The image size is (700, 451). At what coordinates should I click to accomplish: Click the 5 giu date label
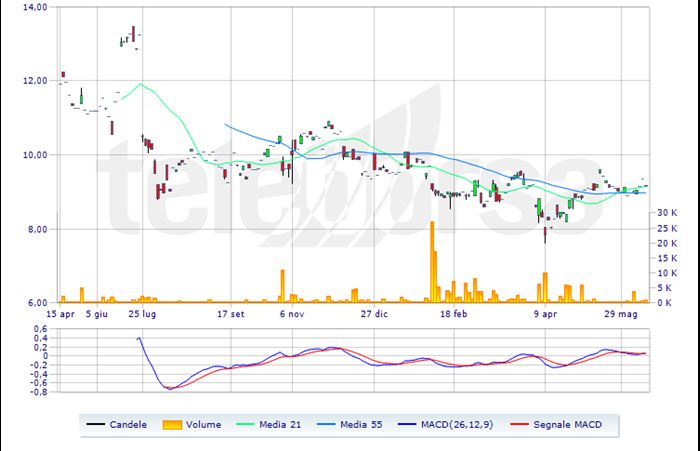point(97,314)
